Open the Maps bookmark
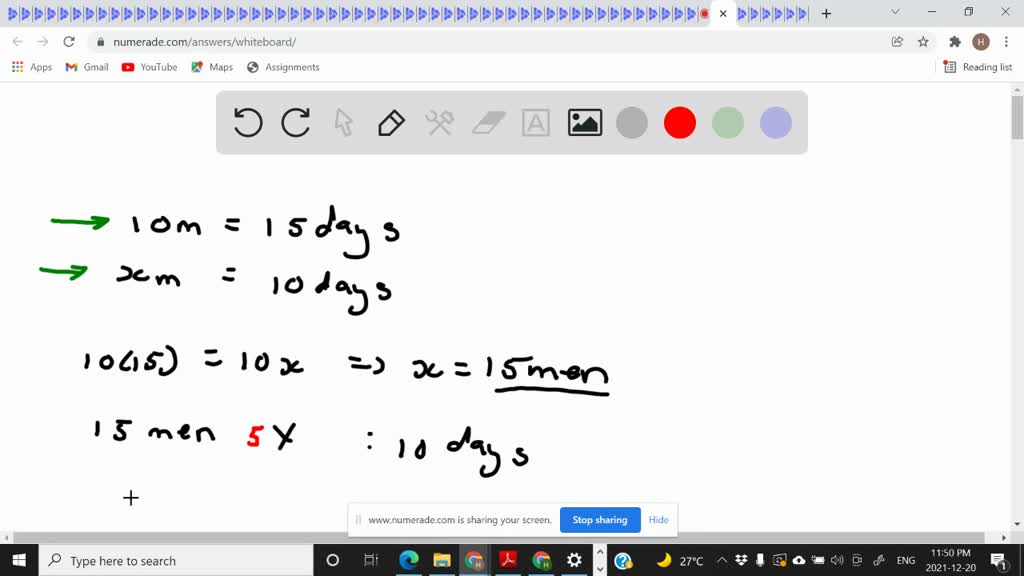The width and height of the screenshot is (1024, 576). 212,67
